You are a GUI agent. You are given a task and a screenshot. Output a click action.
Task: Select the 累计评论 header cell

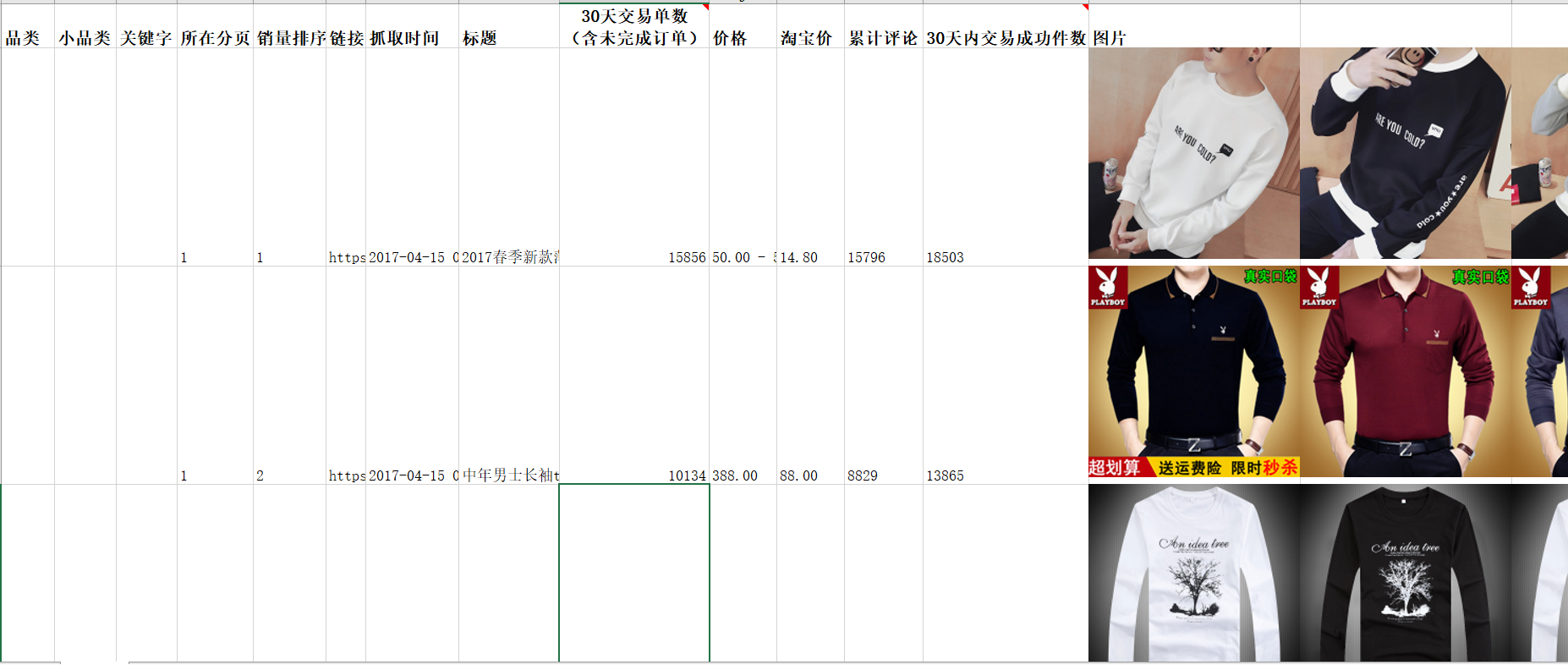884,26
